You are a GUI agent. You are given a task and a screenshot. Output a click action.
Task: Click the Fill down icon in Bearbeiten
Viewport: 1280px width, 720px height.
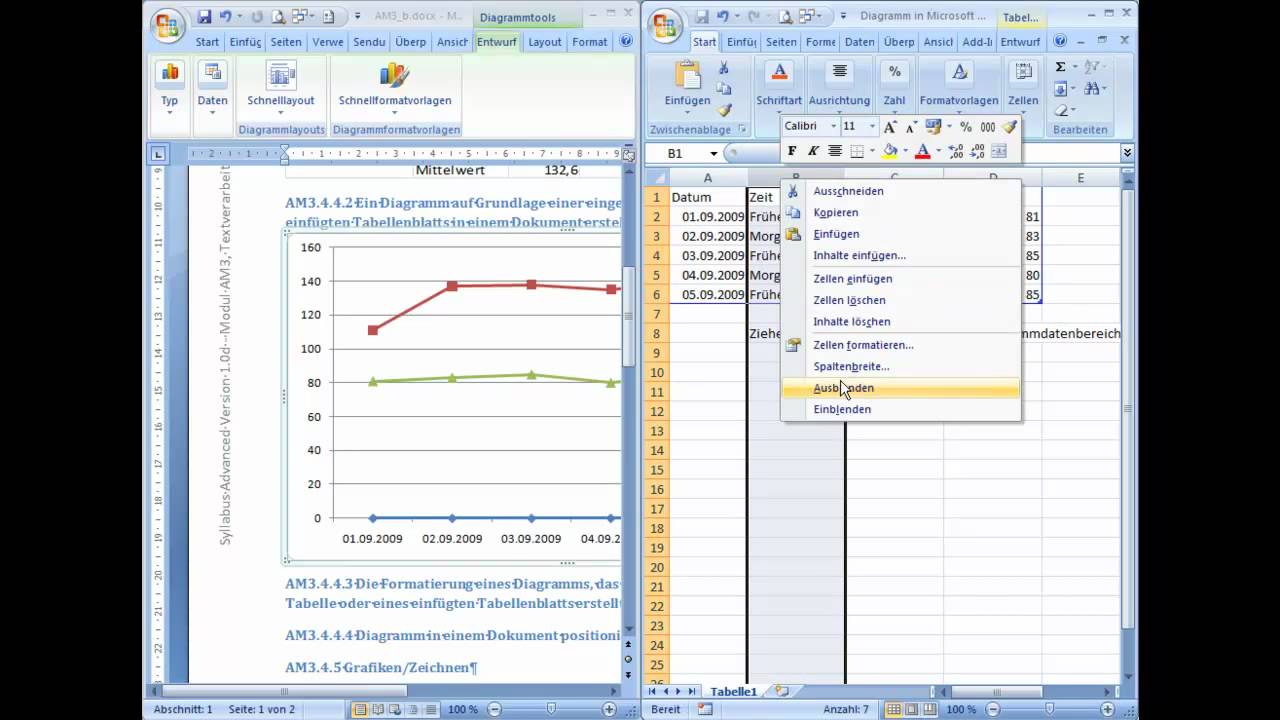coord(1061,89)
